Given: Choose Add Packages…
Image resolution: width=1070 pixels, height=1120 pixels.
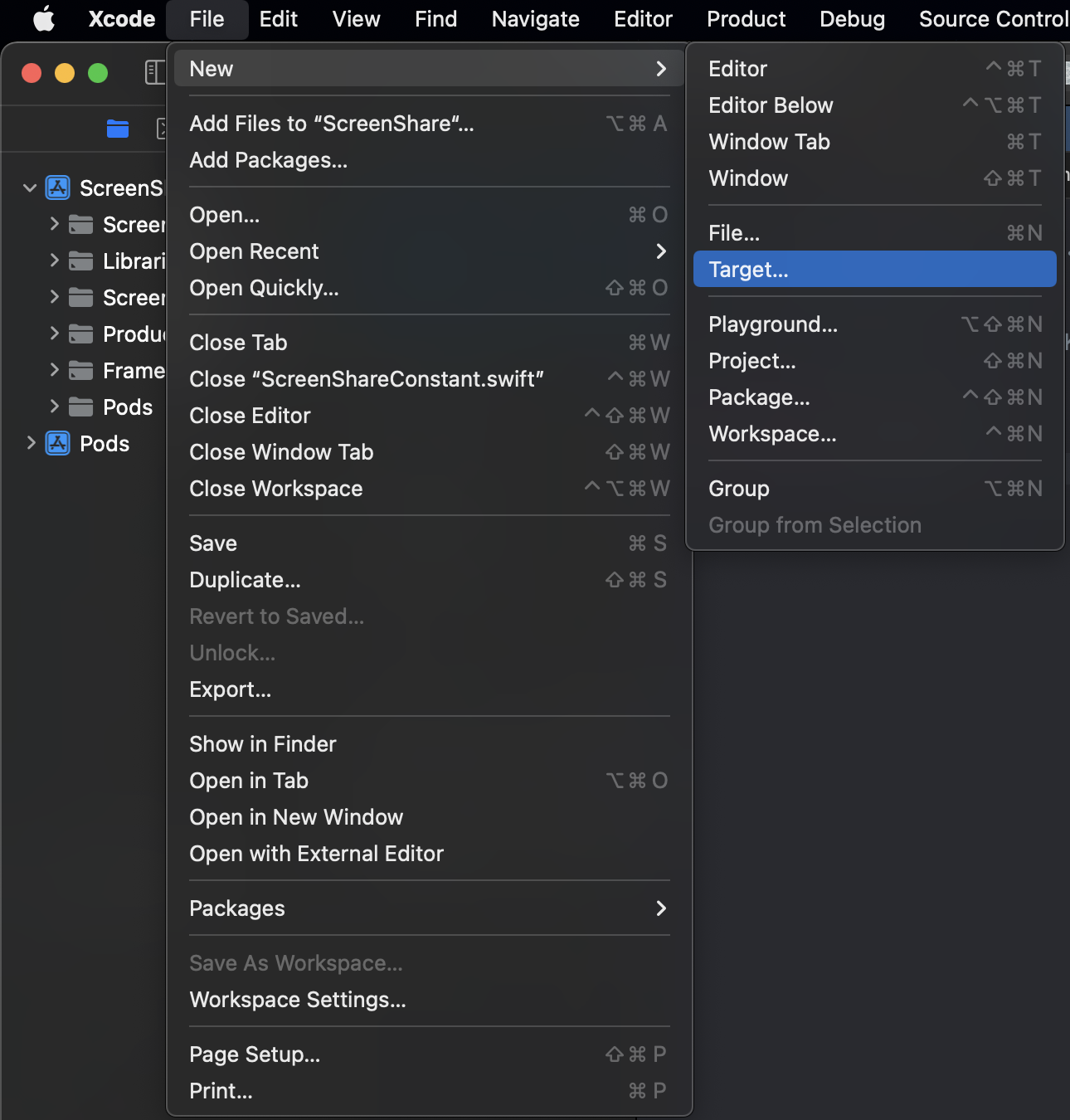Looking at the screenshot, I should point(429,160).
